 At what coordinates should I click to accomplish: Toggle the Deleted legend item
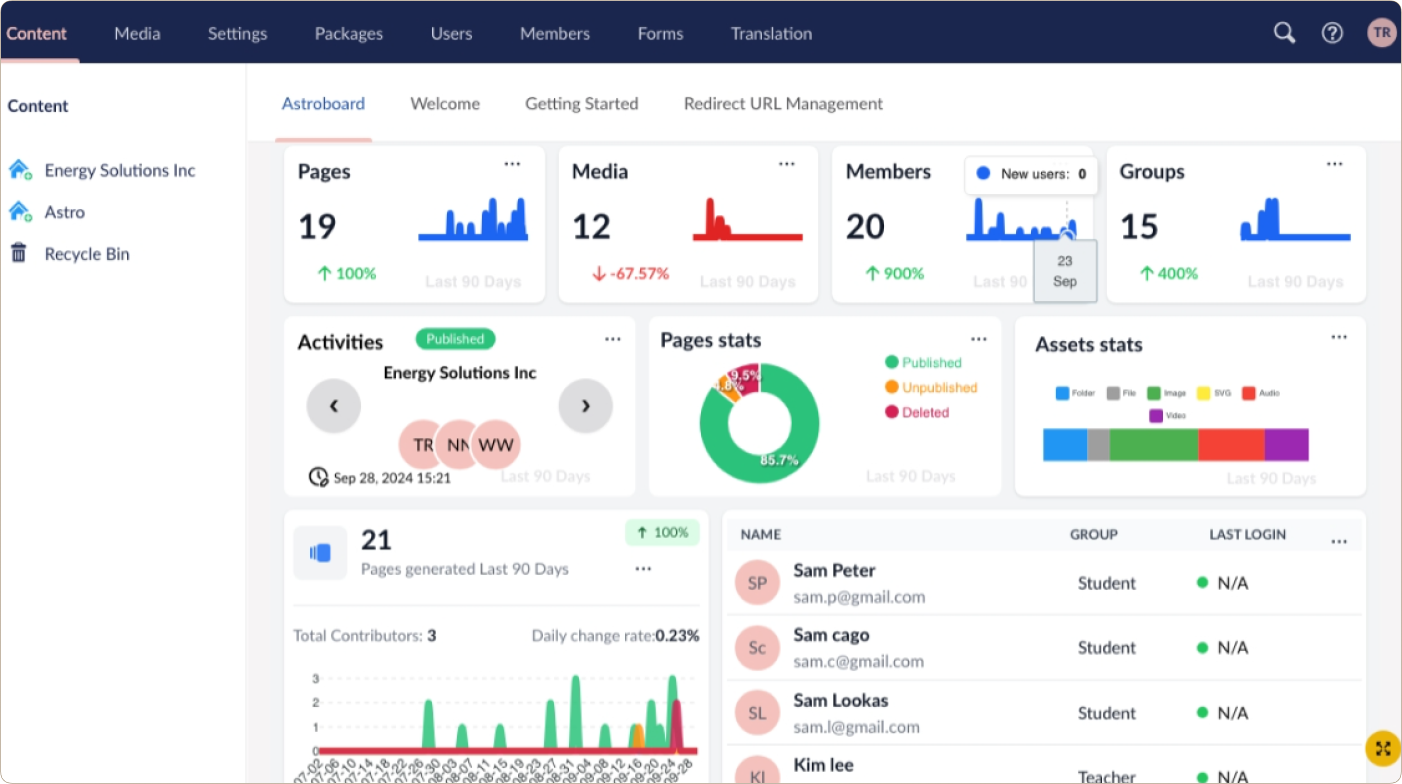[x=916, y=412]
